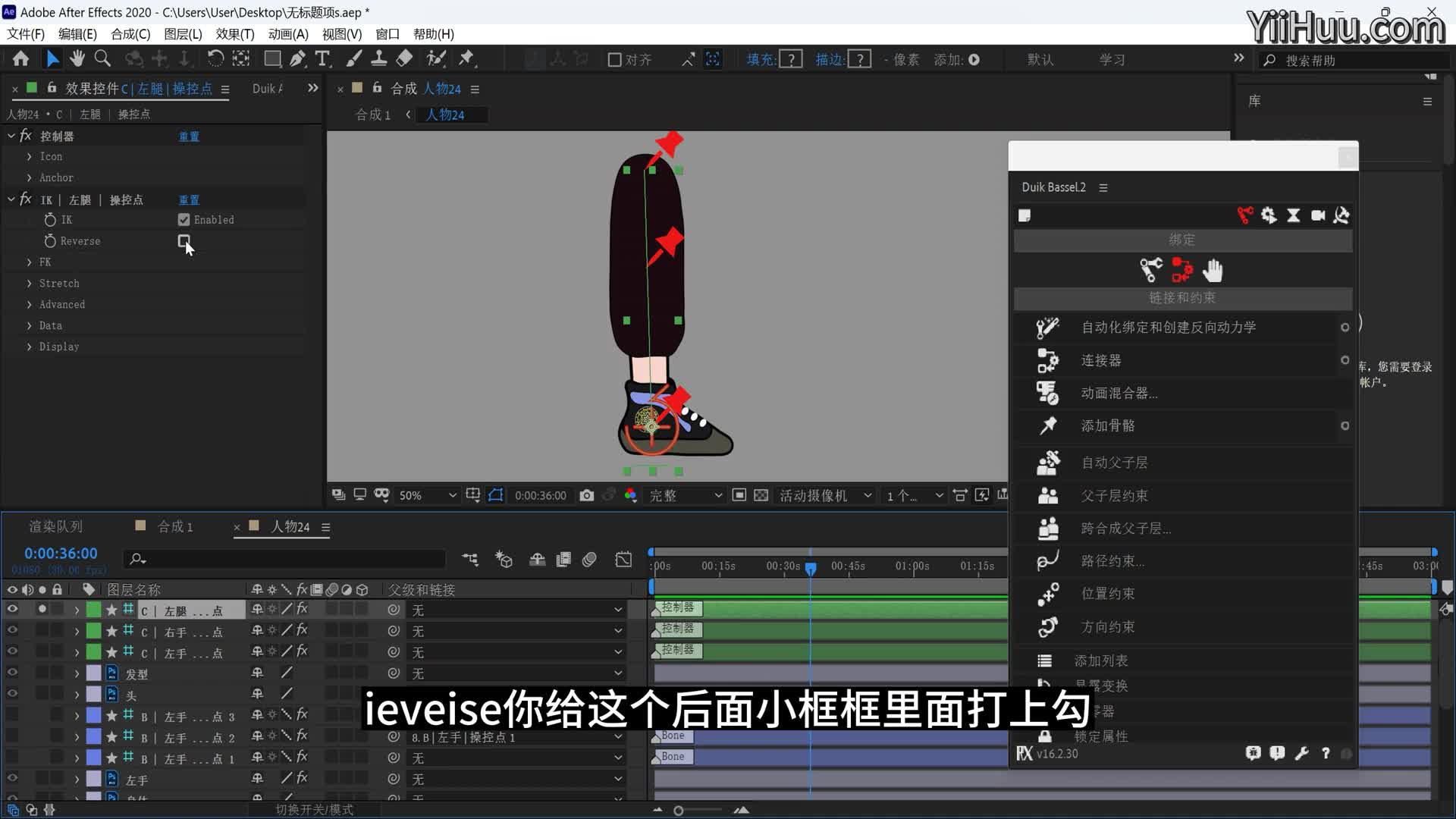
Task: Expand the Display property group
Action: (x=30, y=347)
